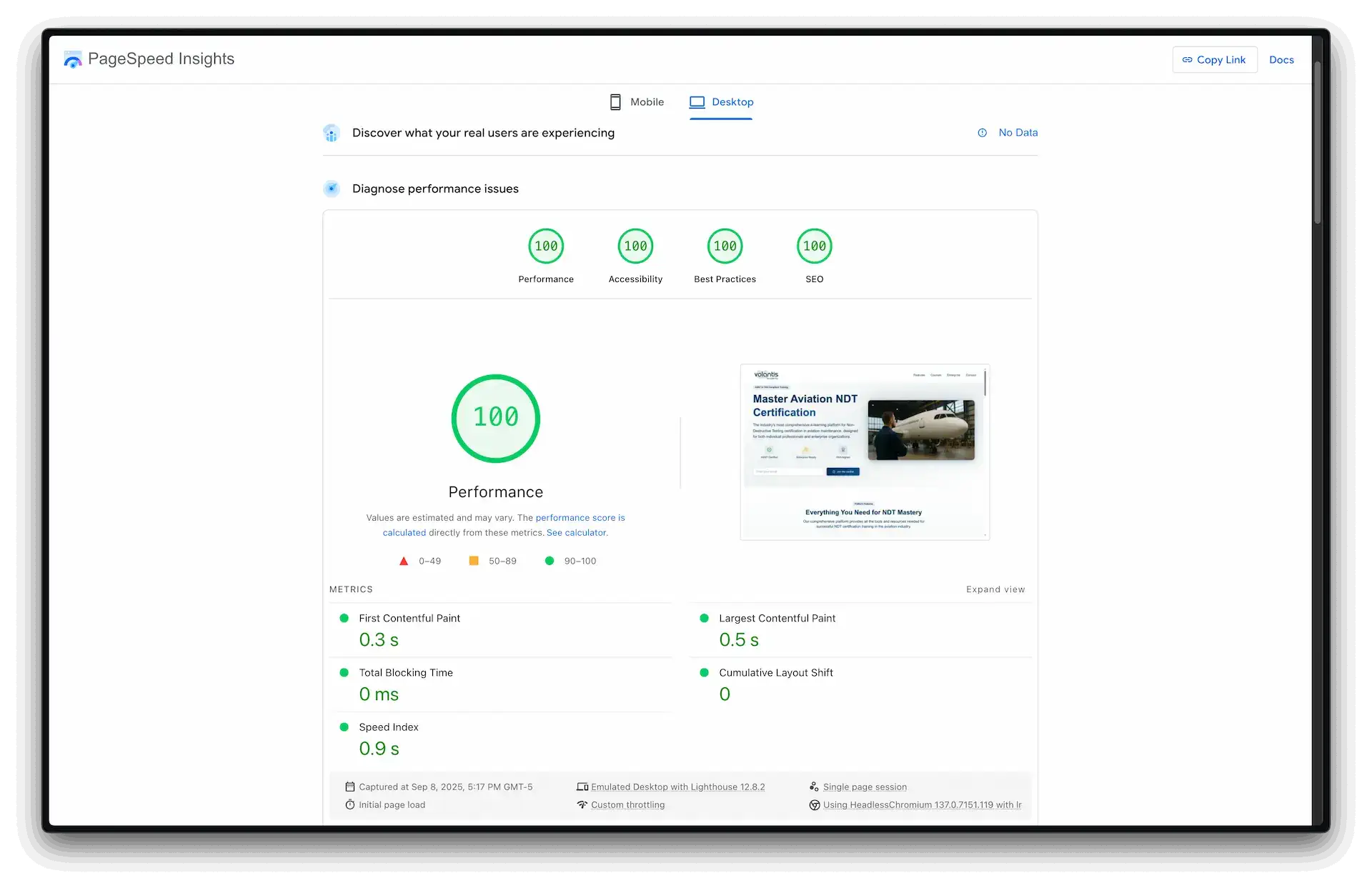This screenshot has height=888, width=1372.
Task: Select the SEO score gauge
Action: tap(814, 246)
